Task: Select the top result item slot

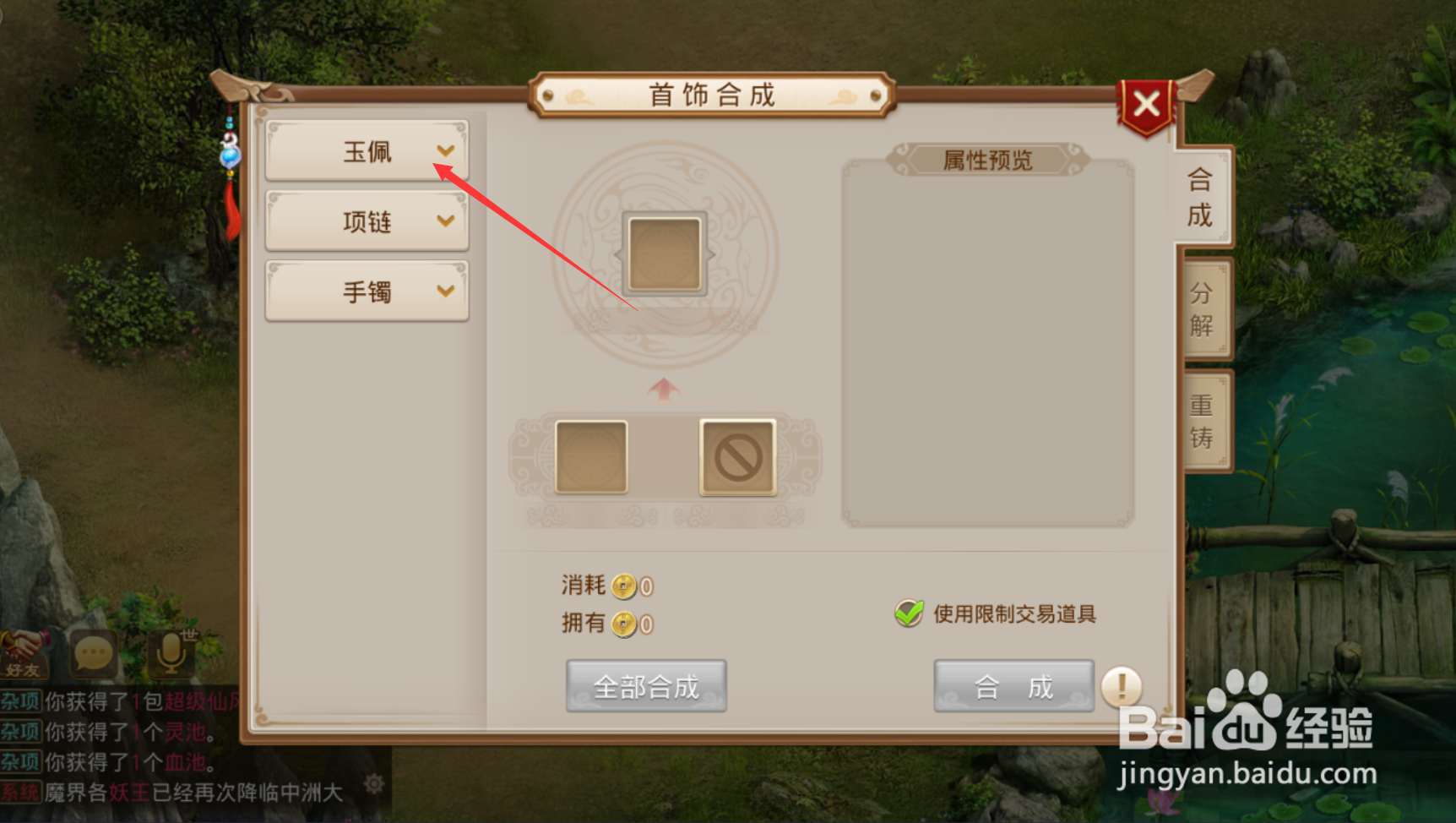Action: tap(665, 253)
